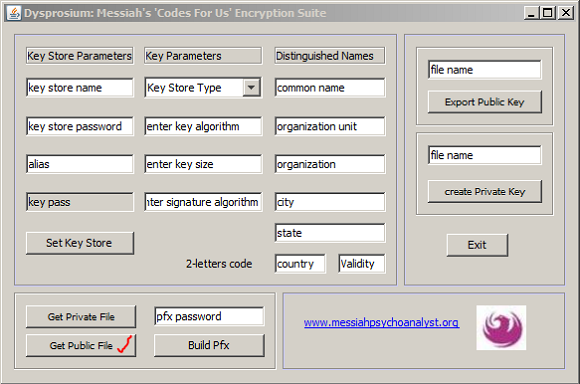Screen dimensions: 580x384
Task: Click the Java icon in the title bar
Action: (x=14, y=13)
